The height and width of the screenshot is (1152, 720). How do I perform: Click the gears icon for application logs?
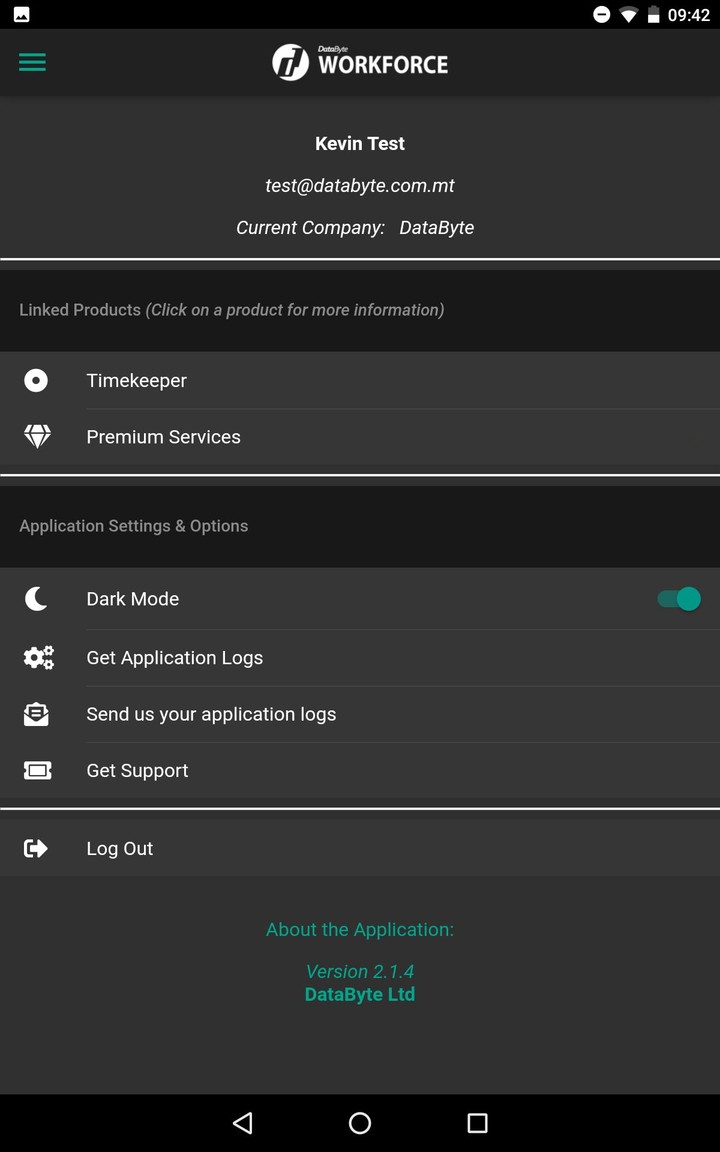coord(38,657)
